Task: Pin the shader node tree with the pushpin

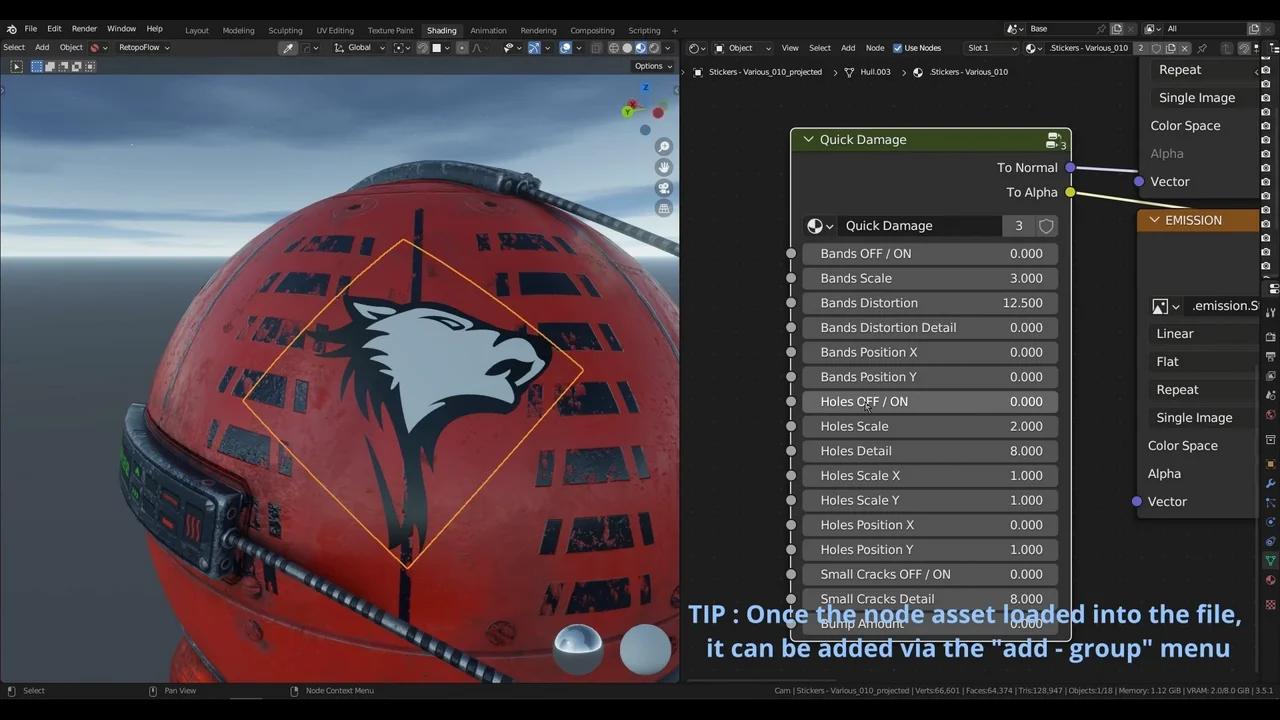Action: [1203, 47]
